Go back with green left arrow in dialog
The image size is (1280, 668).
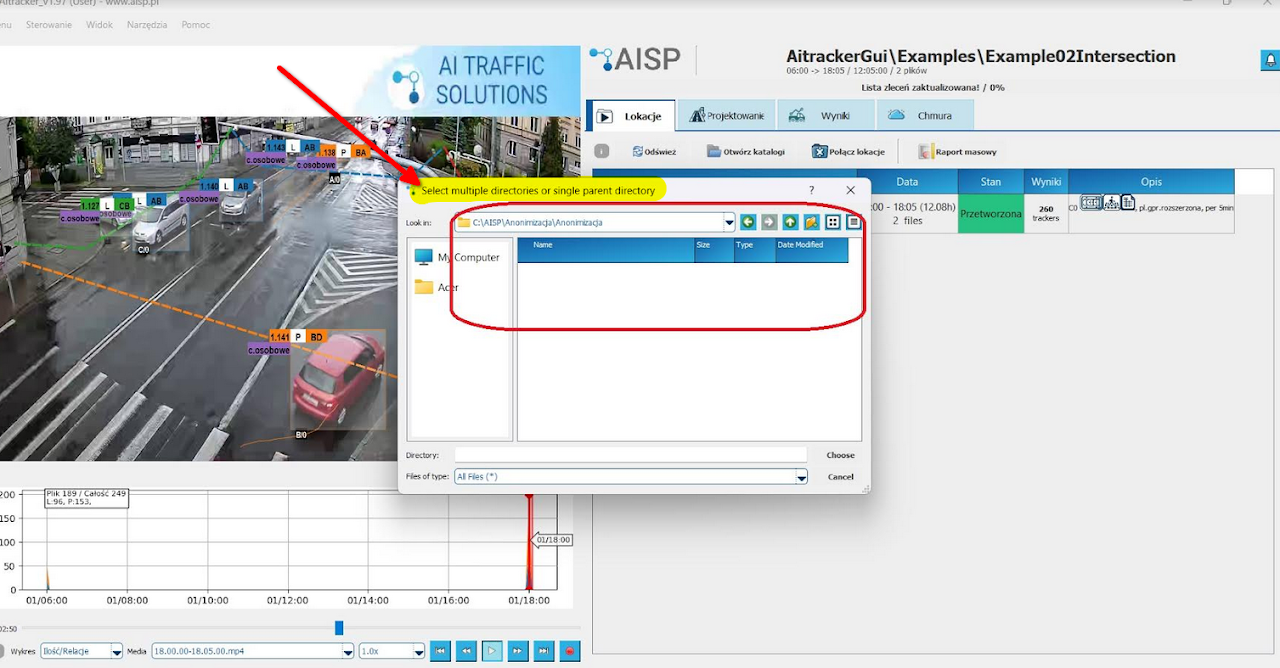[x=747, y=222]
